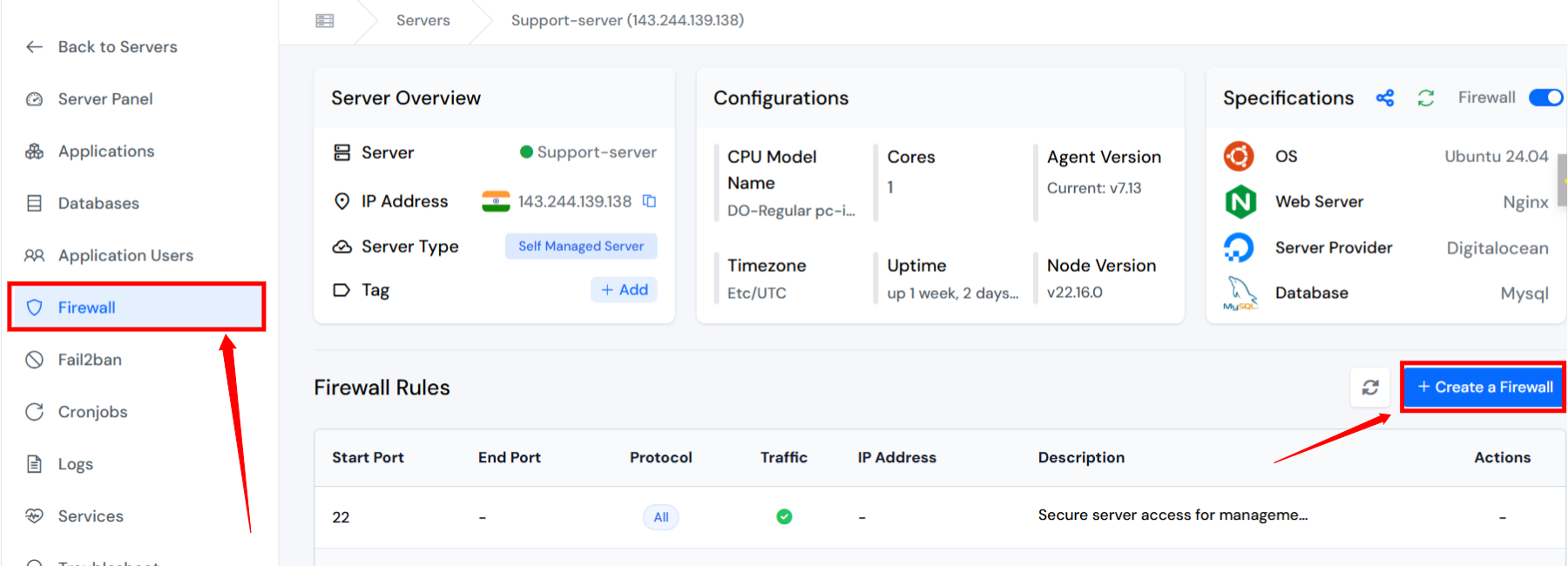
Task: Click the server icon in Server Overview
Action: [342, 152]
